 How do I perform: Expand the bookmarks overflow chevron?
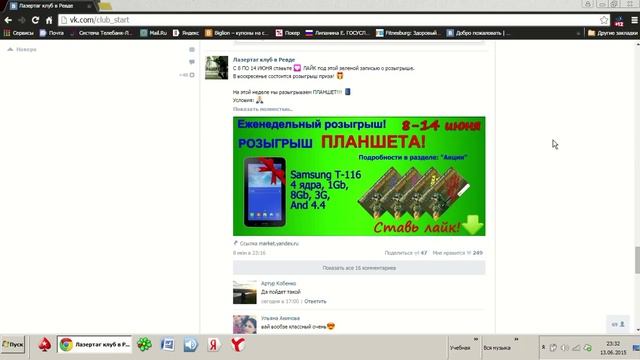click(x=578, y=33)
